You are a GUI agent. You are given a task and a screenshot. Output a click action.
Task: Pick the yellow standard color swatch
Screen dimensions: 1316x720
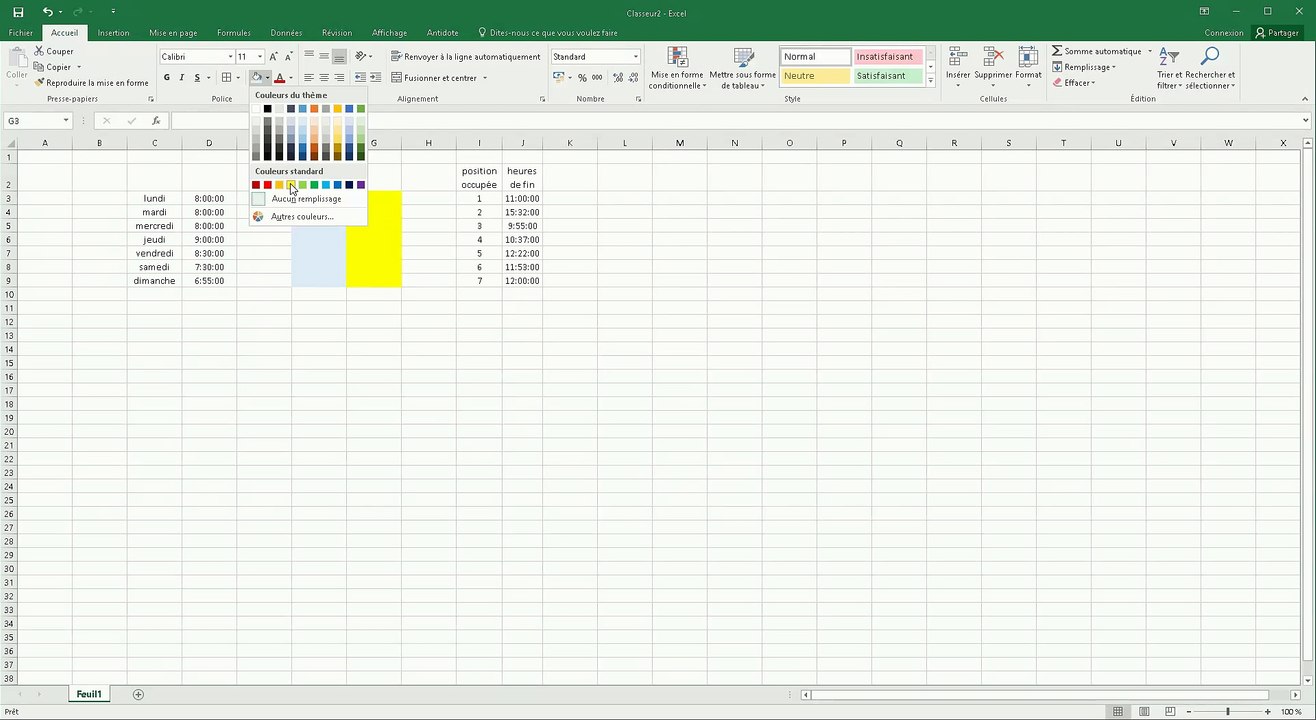tap(291, 185)
